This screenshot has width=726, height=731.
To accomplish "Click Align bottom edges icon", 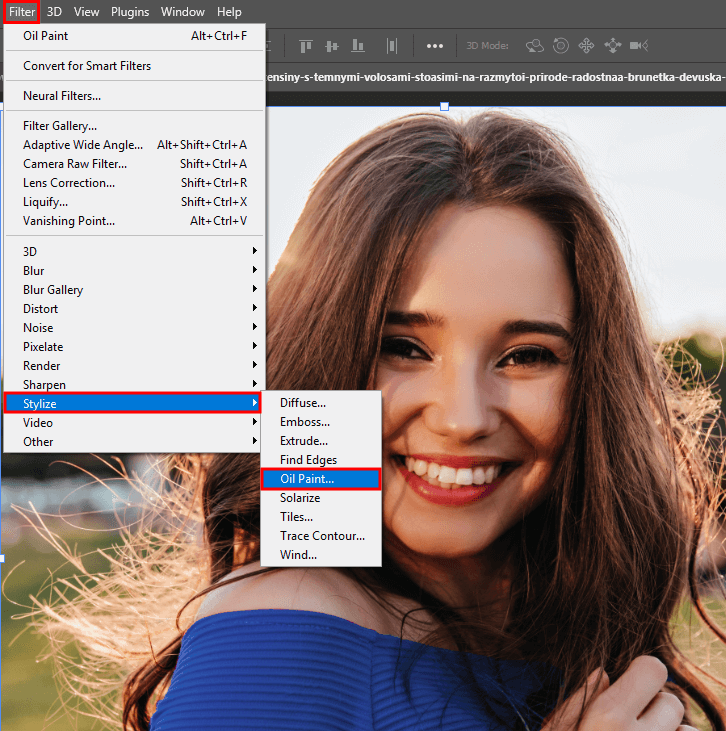I will [358, 46].
